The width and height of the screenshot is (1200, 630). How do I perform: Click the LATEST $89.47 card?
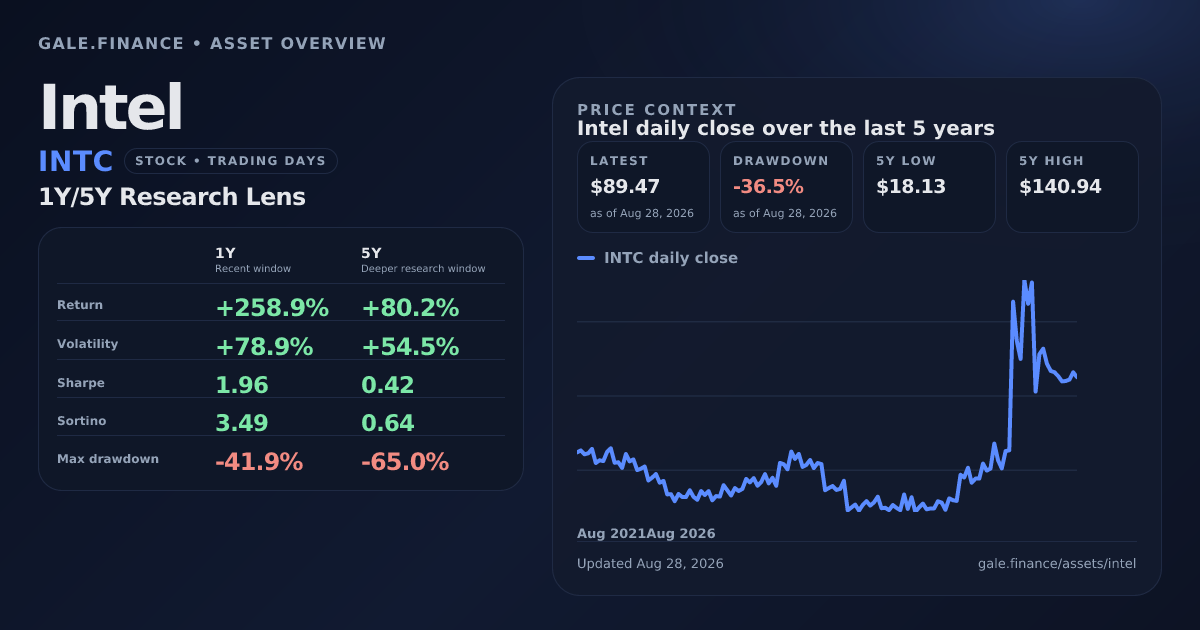pyautogui.click(x=643, y=187)
